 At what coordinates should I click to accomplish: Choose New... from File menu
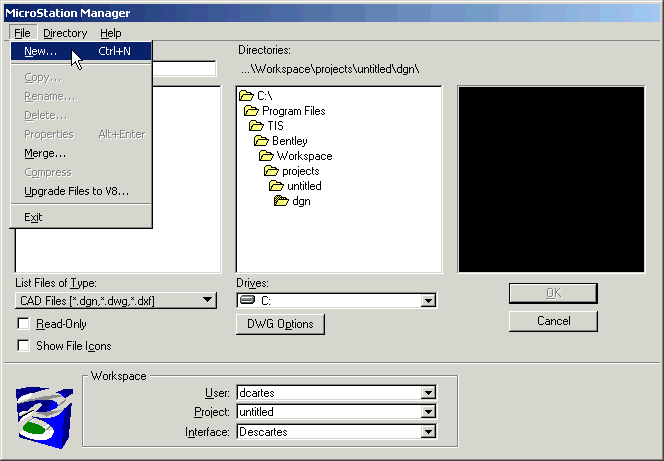pos(81,51)
